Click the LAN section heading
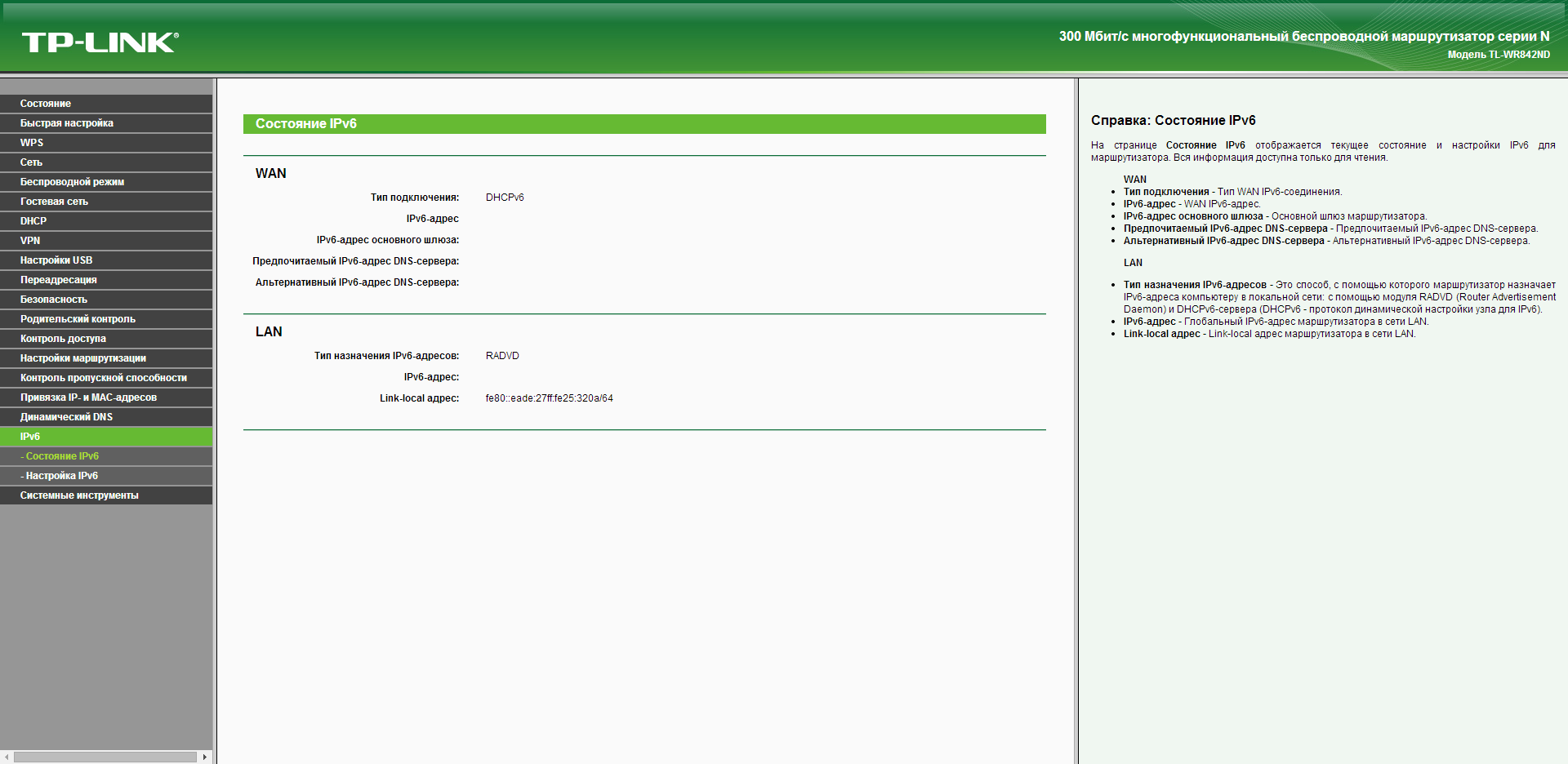The height and width of the screenshot is (764, 1568). 269,331
